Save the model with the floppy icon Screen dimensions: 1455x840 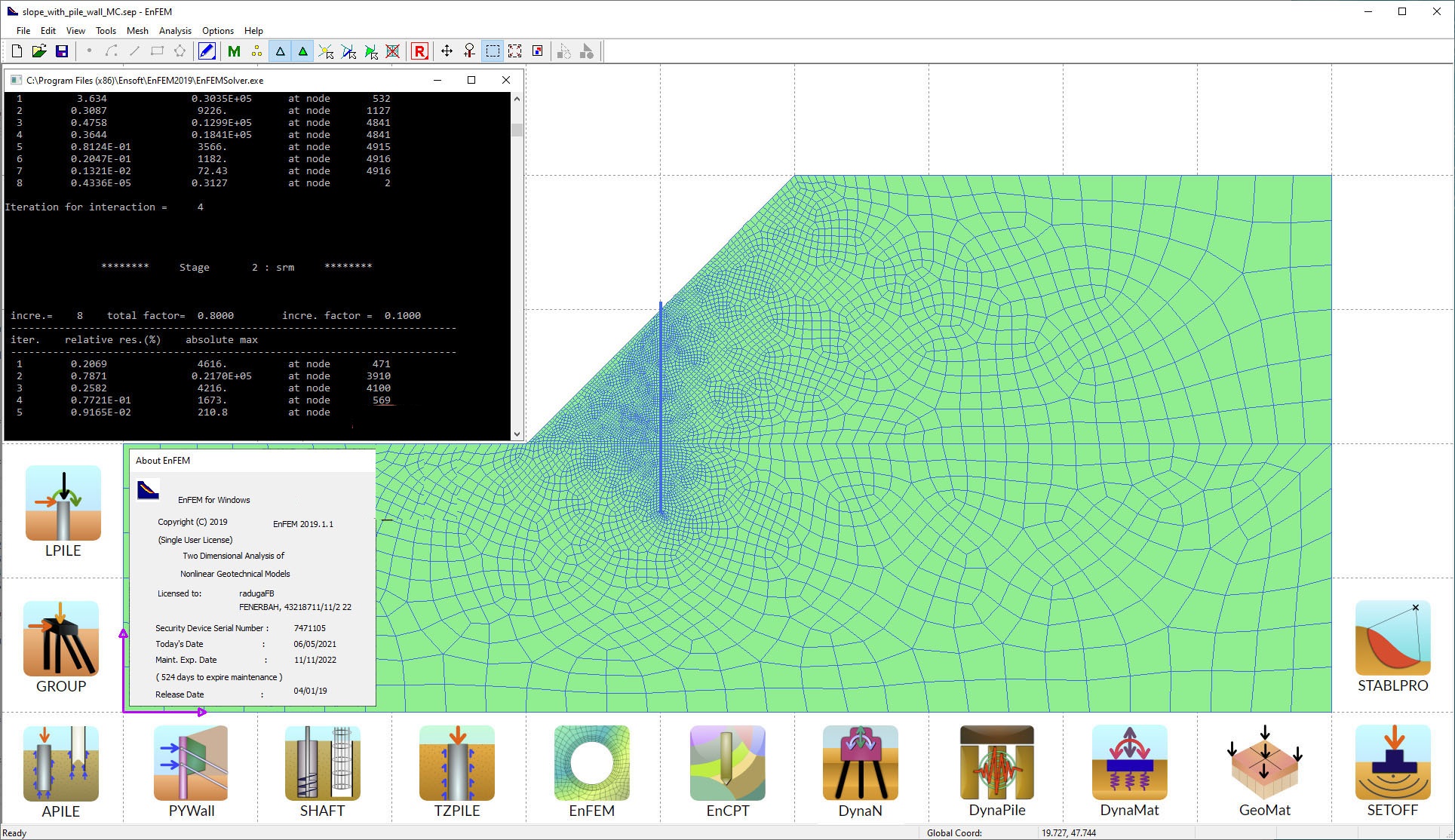coord(62,51)
